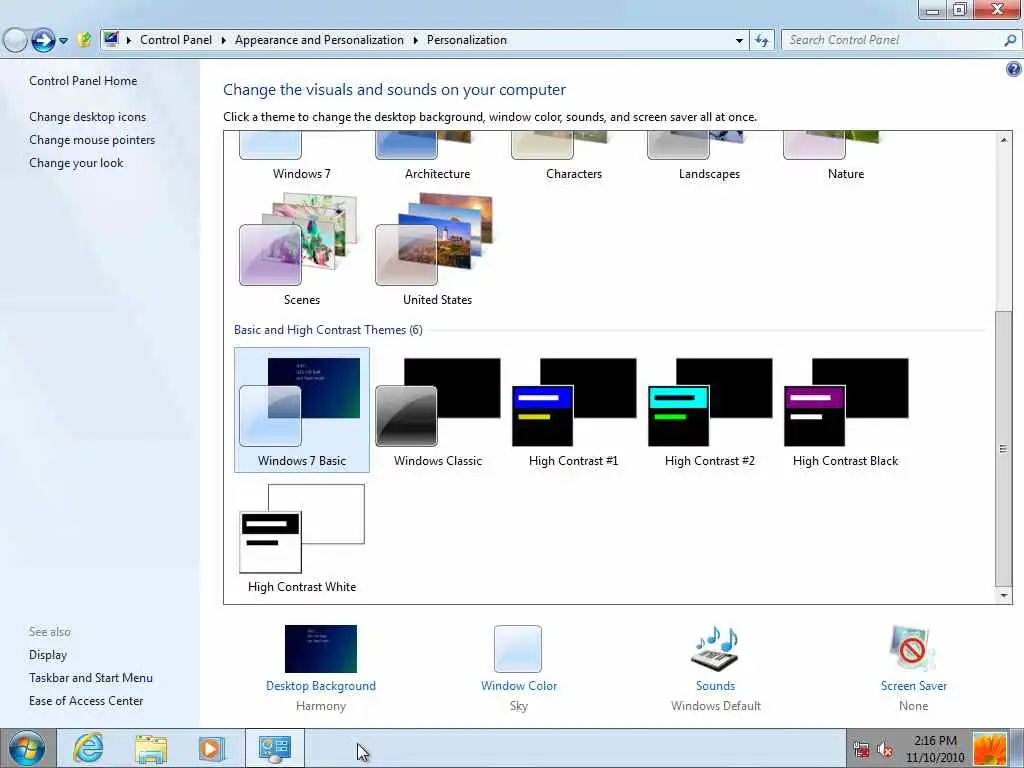
Task: Click theme list scroll up arrow
Action: (x=1004, y=139)
